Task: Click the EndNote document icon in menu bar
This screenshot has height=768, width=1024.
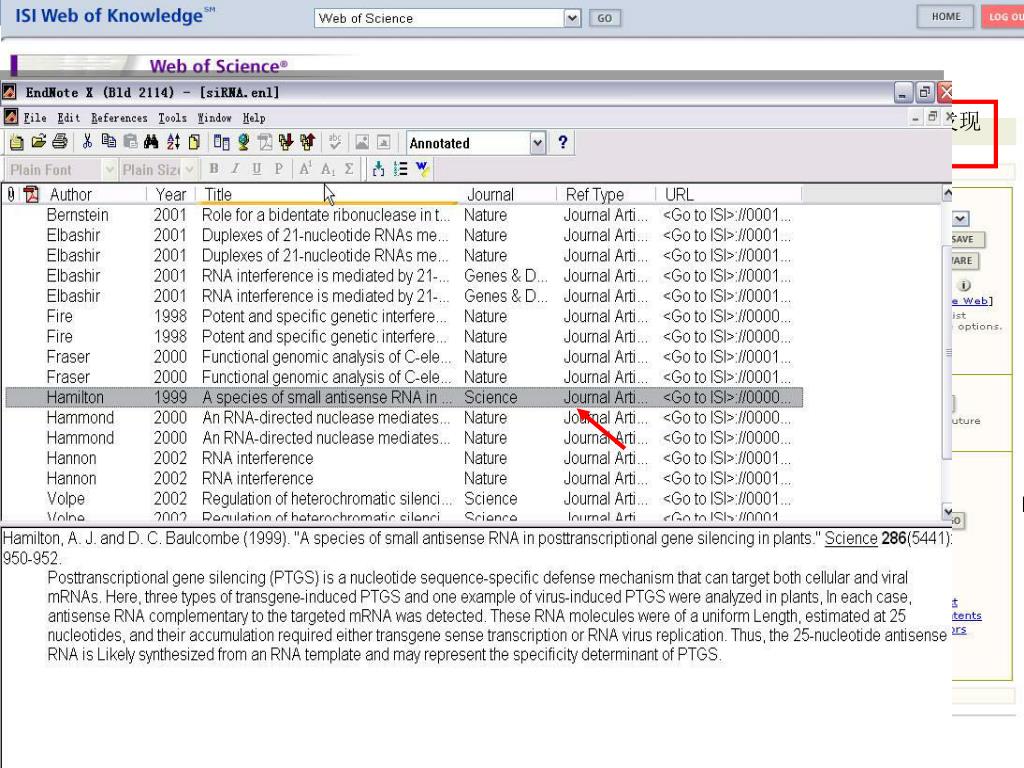Action: tap(10, 117)
